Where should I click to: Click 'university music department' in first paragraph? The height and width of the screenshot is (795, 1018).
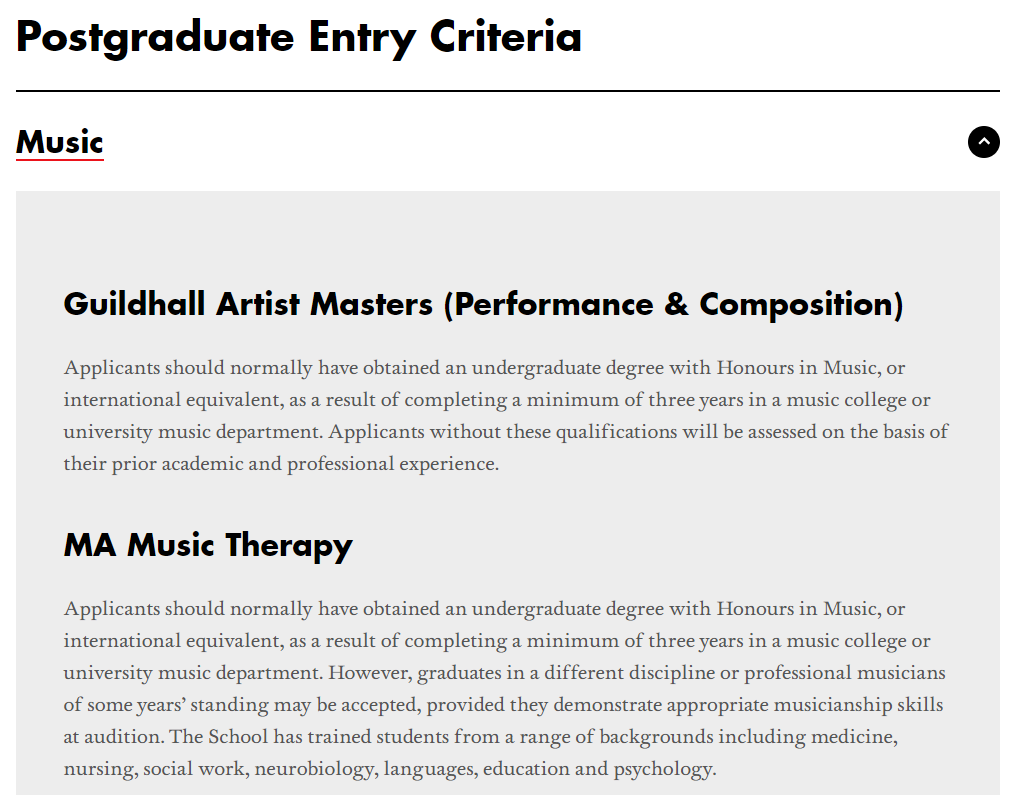coord(193,432)
